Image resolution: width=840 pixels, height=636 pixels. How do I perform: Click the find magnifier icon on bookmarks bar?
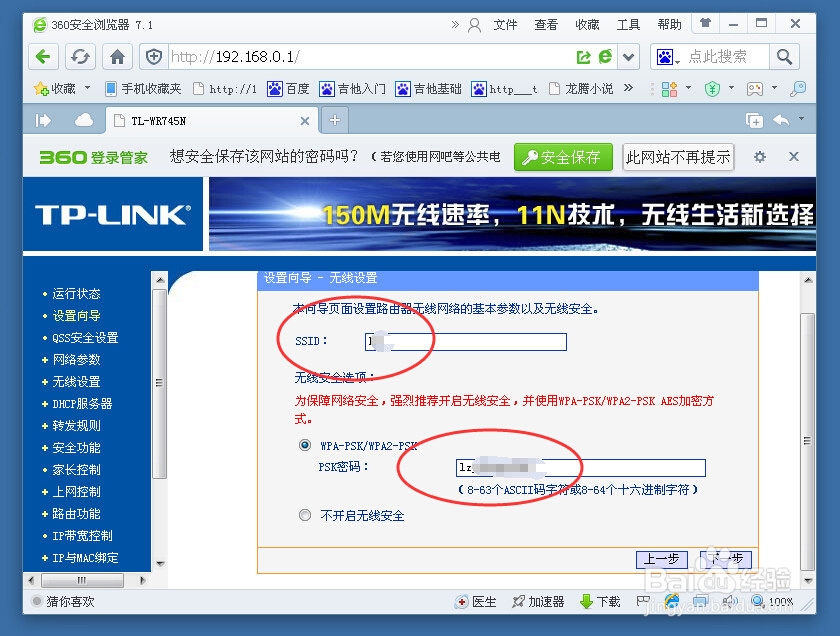click(x=798, y=88)
